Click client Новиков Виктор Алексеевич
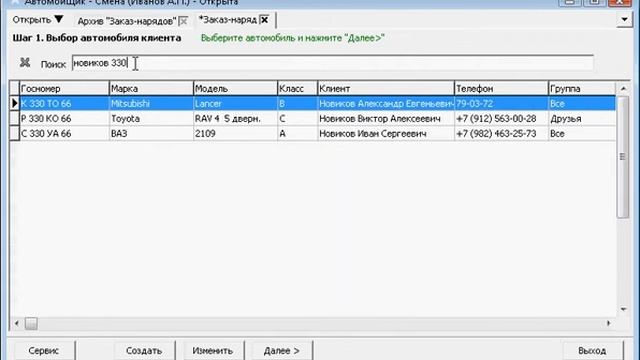This screenshot has width=640, height=360. (386, 119)
